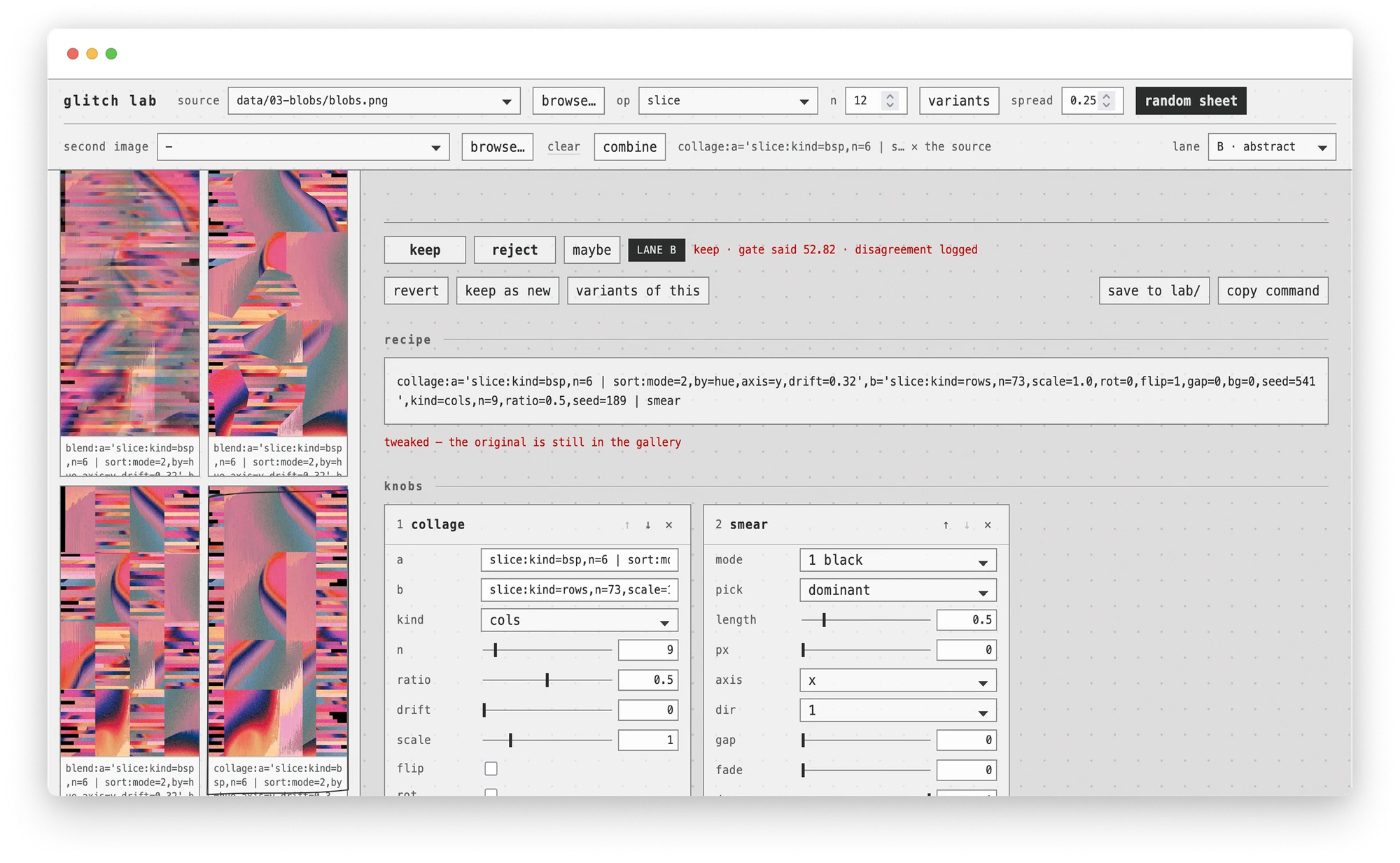Click browse… next to source

point(568,101)
